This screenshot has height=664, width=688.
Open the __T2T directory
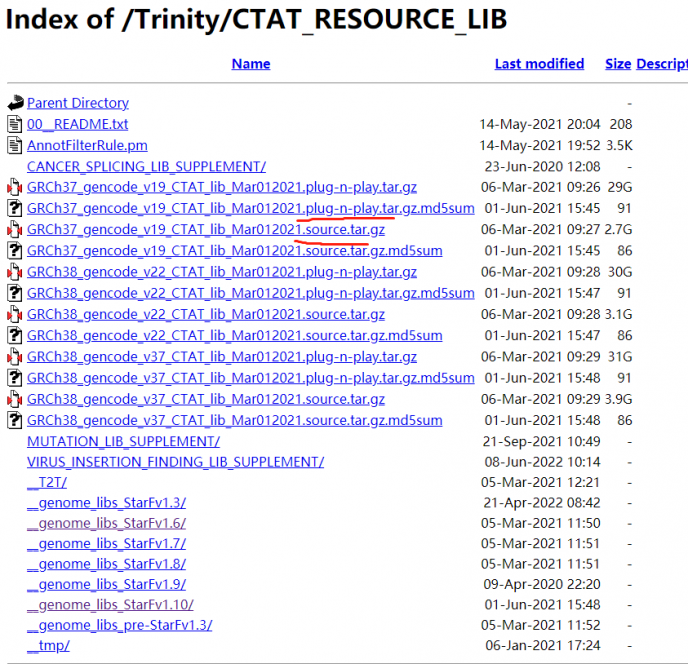coord(47,483)
